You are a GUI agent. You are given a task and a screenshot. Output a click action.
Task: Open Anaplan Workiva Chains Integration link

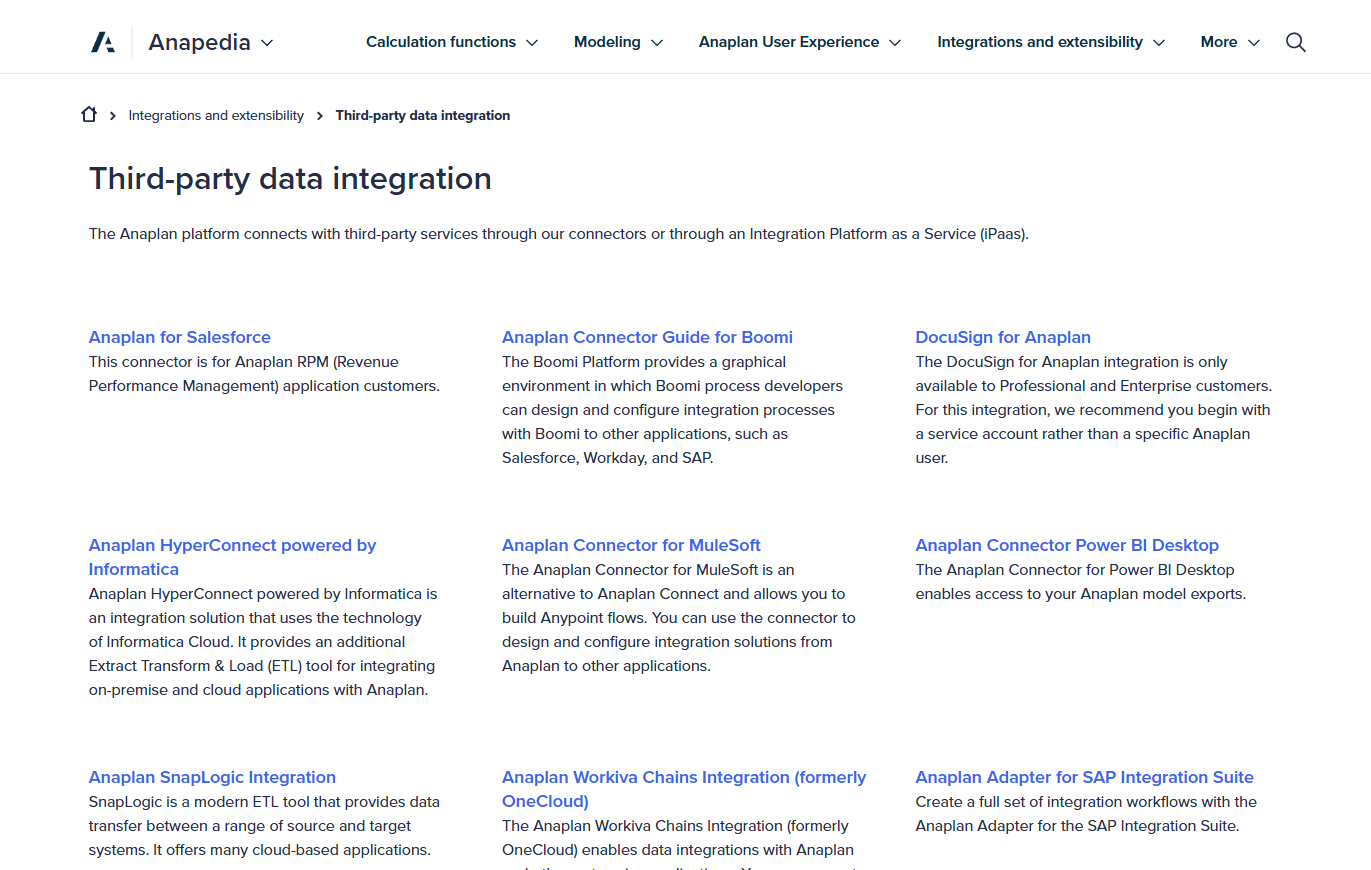click(x=684, y=789)
